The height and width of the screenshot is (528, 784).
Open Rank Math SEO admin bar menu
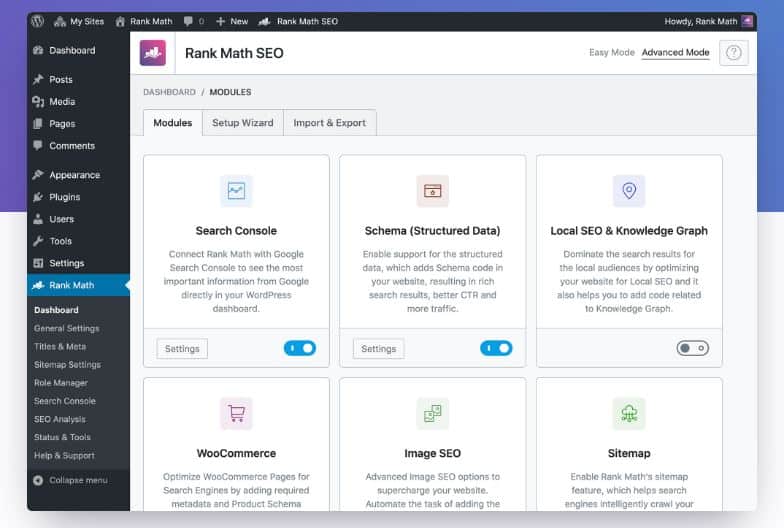[x=298, y=22]
